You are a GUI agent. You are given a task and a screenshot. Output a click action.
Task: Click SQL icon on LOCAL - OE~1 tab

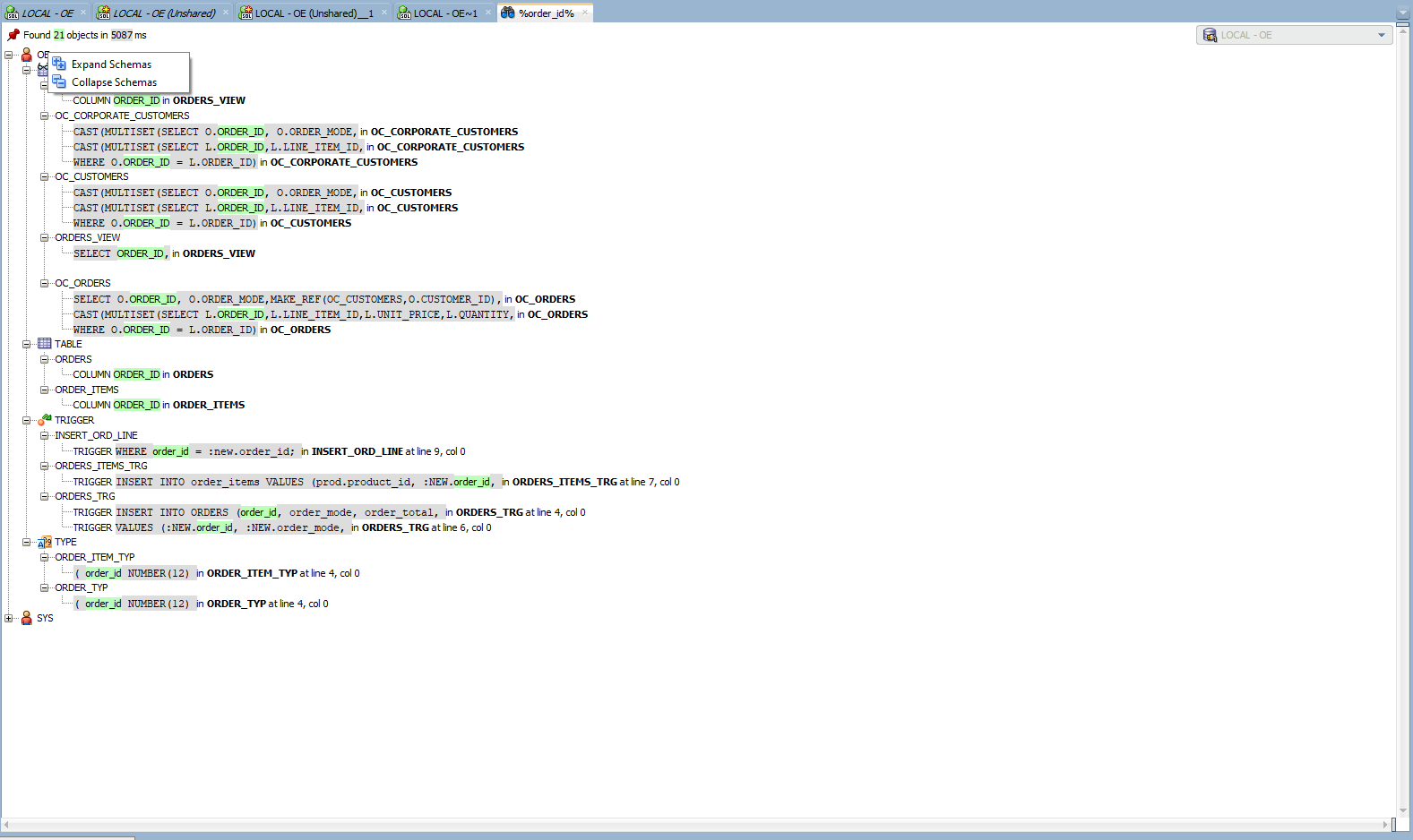[x=404, y=13]
